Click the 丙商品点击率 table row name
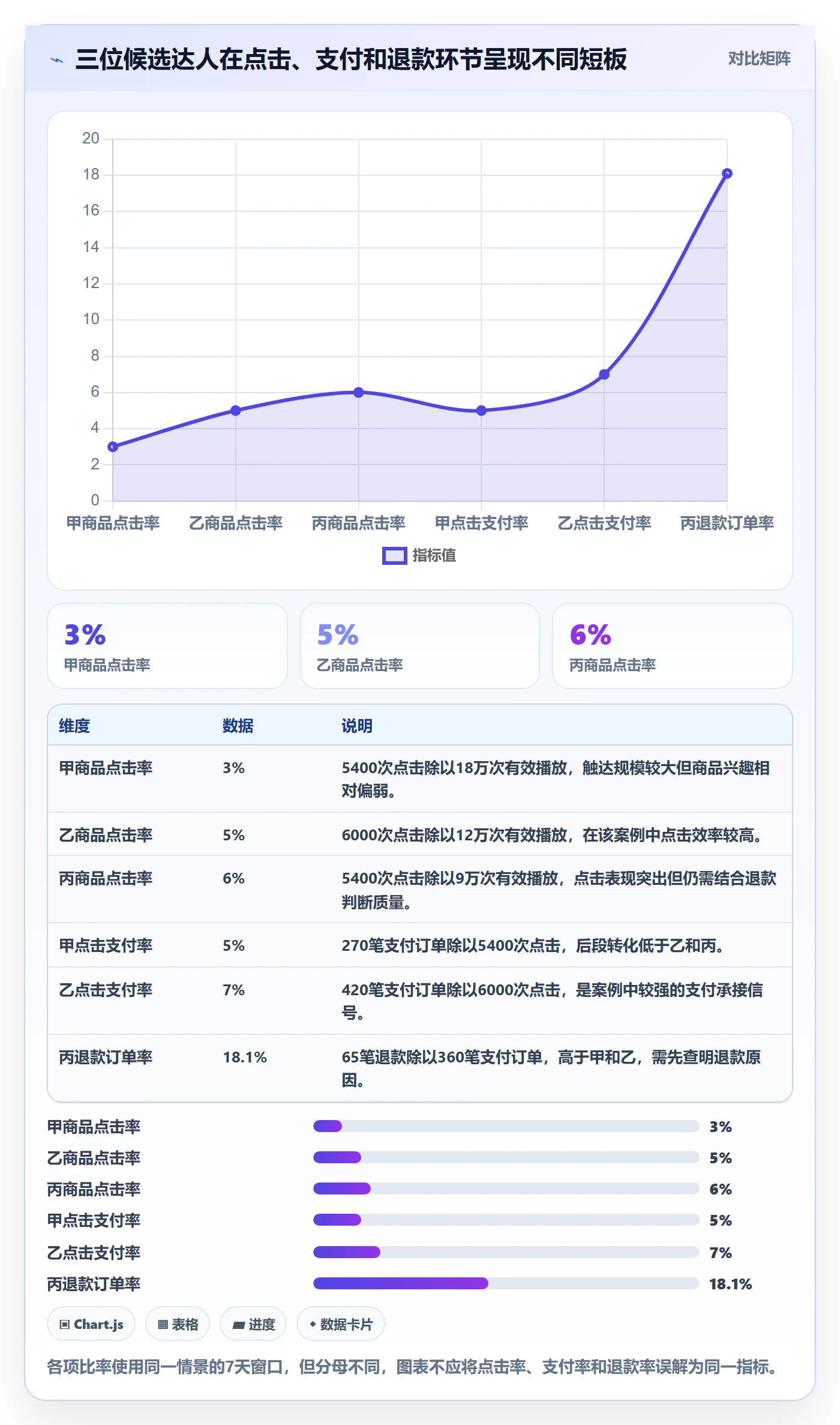 coord(106,879)
